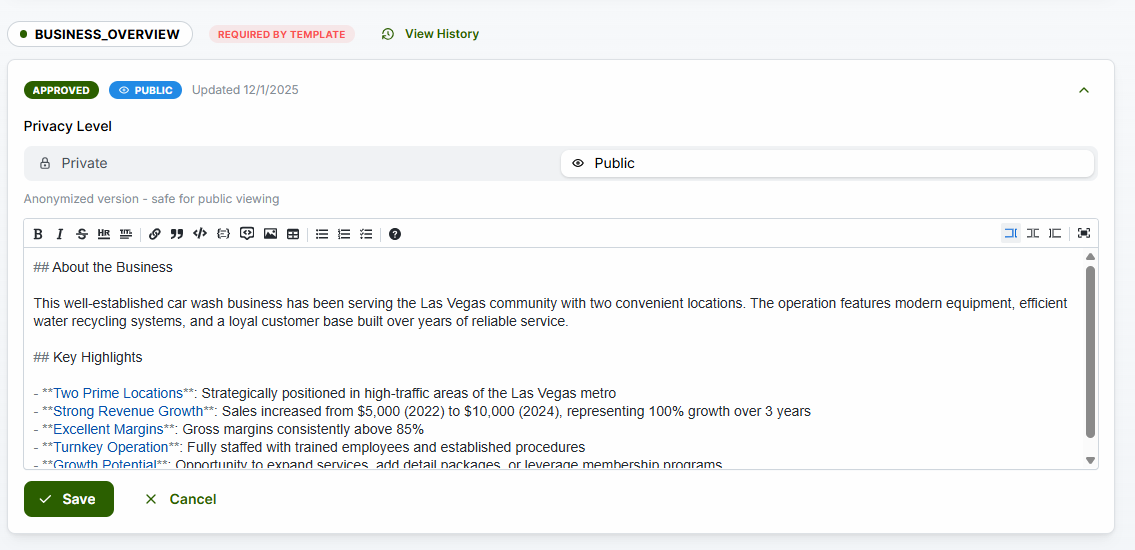1135x550 pixels.
Task: Click the editor scrollbar up arrow
Action: (x=1090, y=257)
